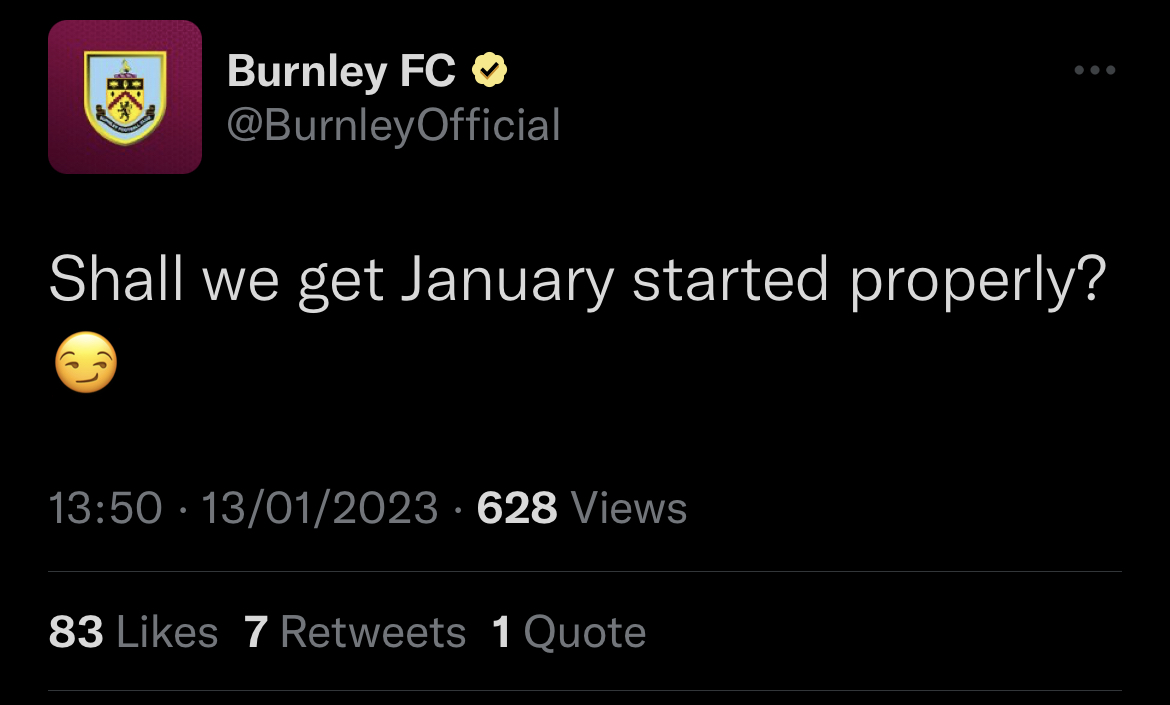The width and height of the screenshot is (1170, 705).
Task: Click the word January in the tweet
Action: click(507, 280)
